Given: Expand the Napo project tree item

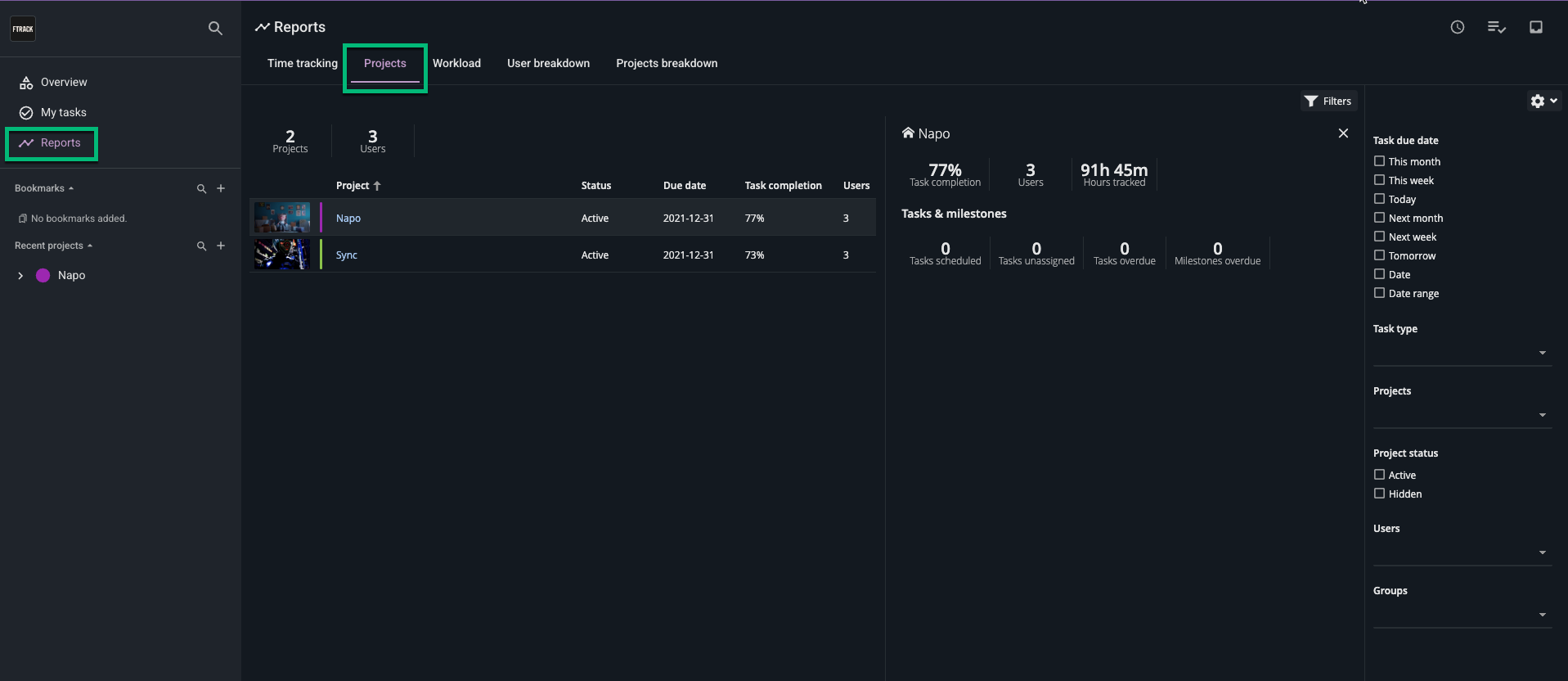Looking at the screenshot, I should [x=20, y=276].
